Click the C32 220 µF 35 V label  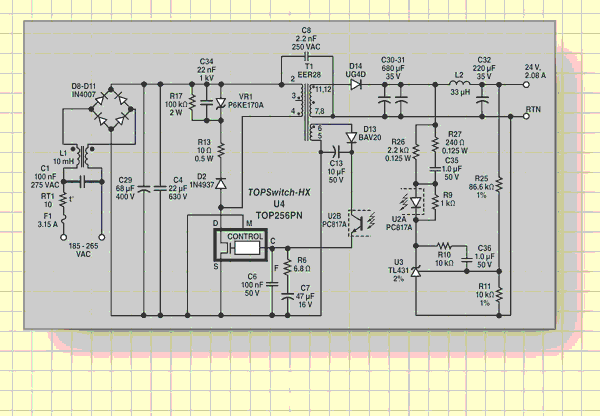point(484,68)
